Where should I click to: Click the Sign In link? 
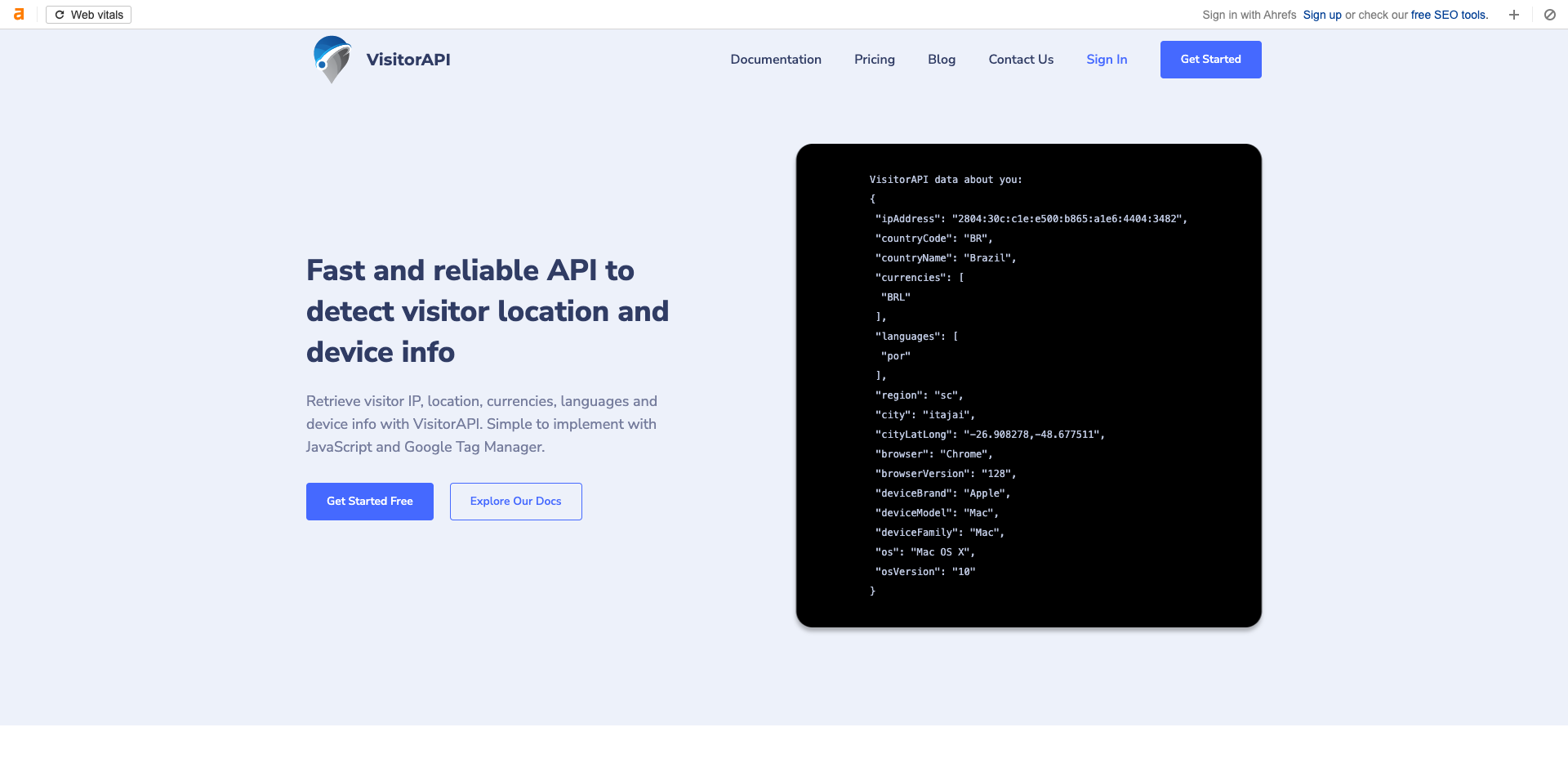(x=1106, y=60)
